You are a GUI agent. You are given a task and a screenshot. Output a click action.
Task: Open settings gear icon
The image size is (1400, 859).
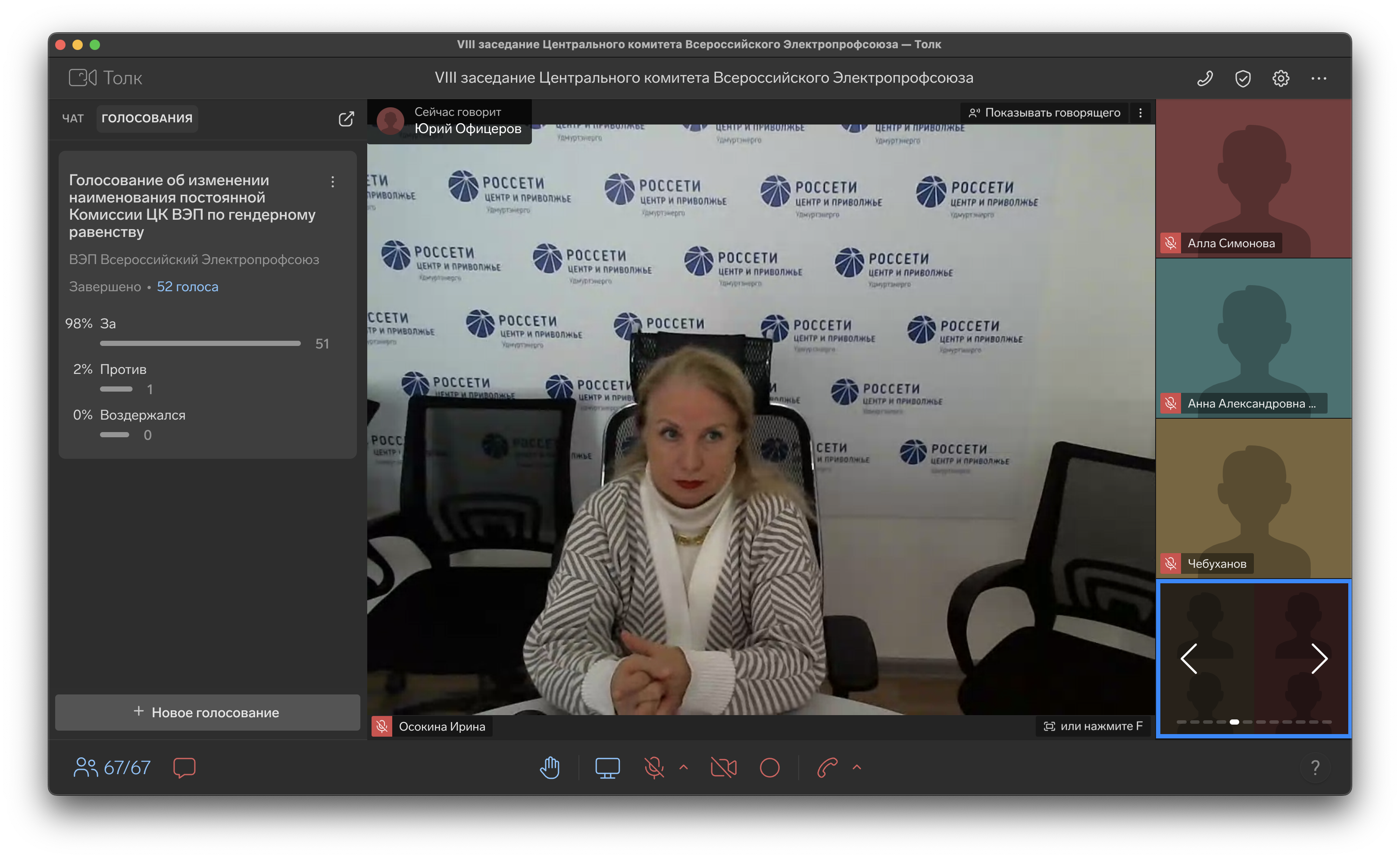point(1281,78)
